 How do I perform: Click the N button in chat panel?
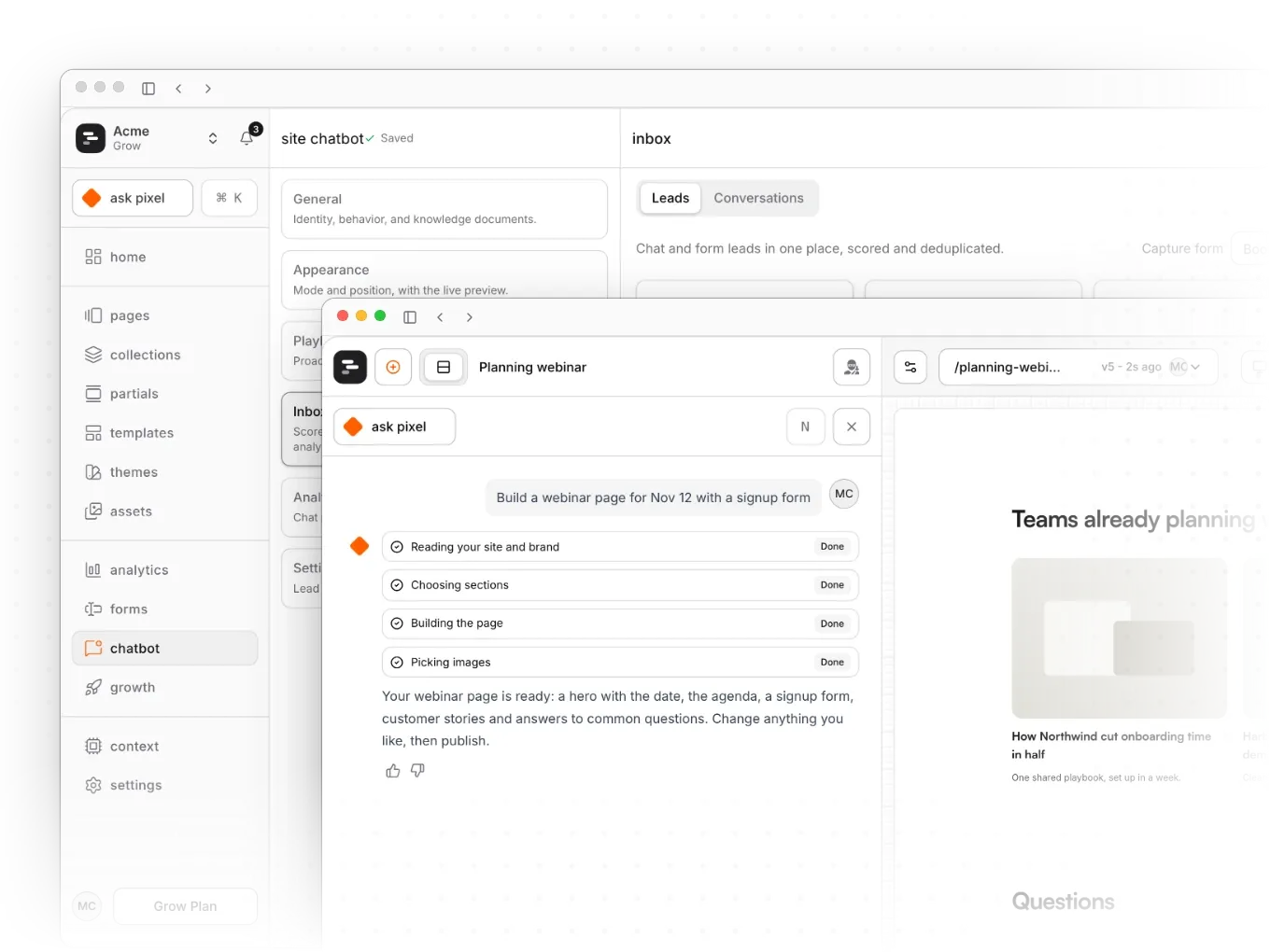(x=805, y=427)
